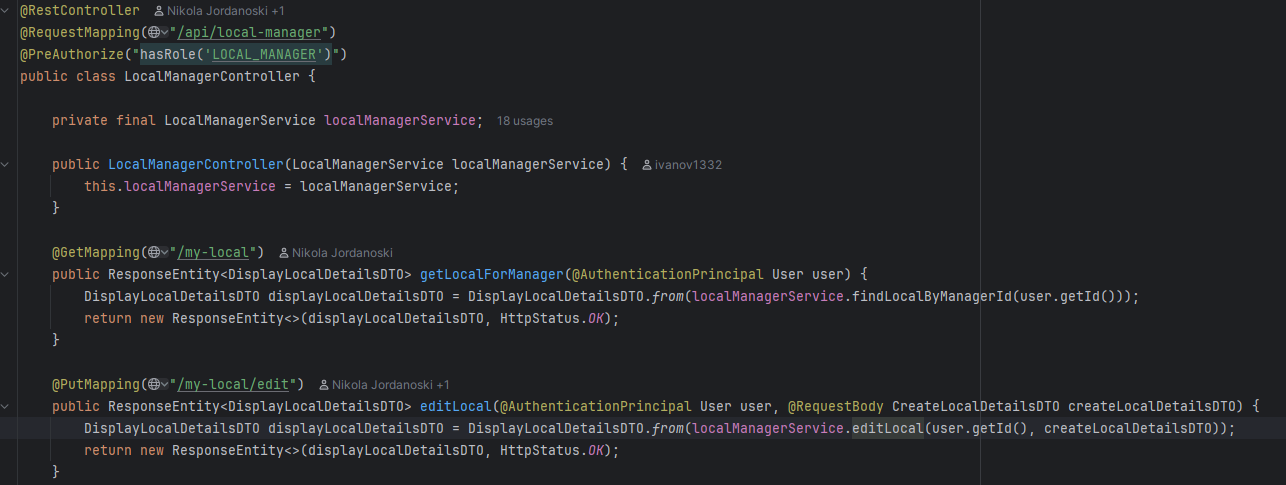The height and width of the screenshot is (485, 1286).
Task: Click the globe icon inside @PutMapping
Action: pos(153,384)
